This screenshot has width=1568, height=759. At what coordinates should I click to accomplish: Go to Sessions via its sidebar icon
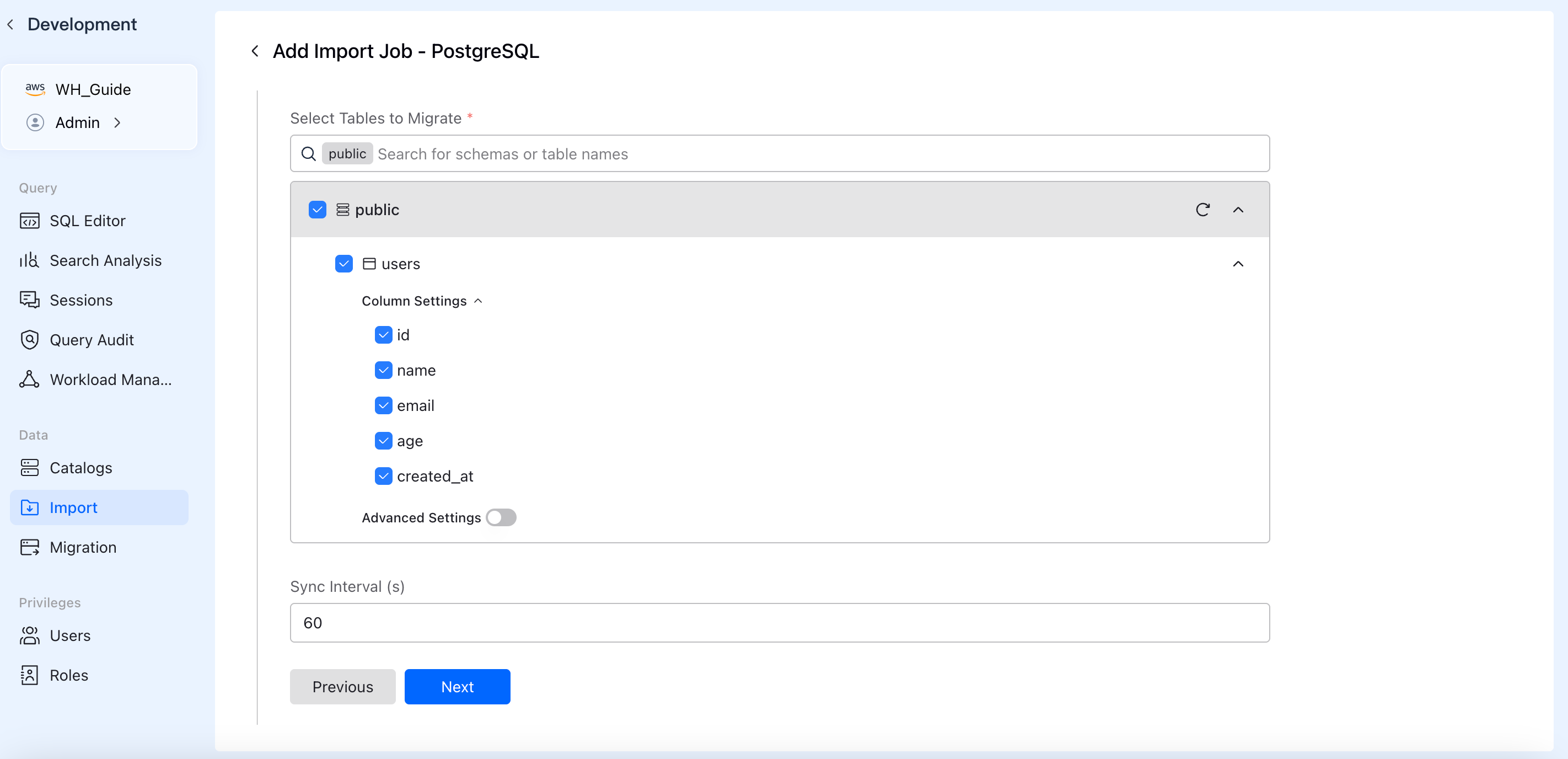click(29, 300)
